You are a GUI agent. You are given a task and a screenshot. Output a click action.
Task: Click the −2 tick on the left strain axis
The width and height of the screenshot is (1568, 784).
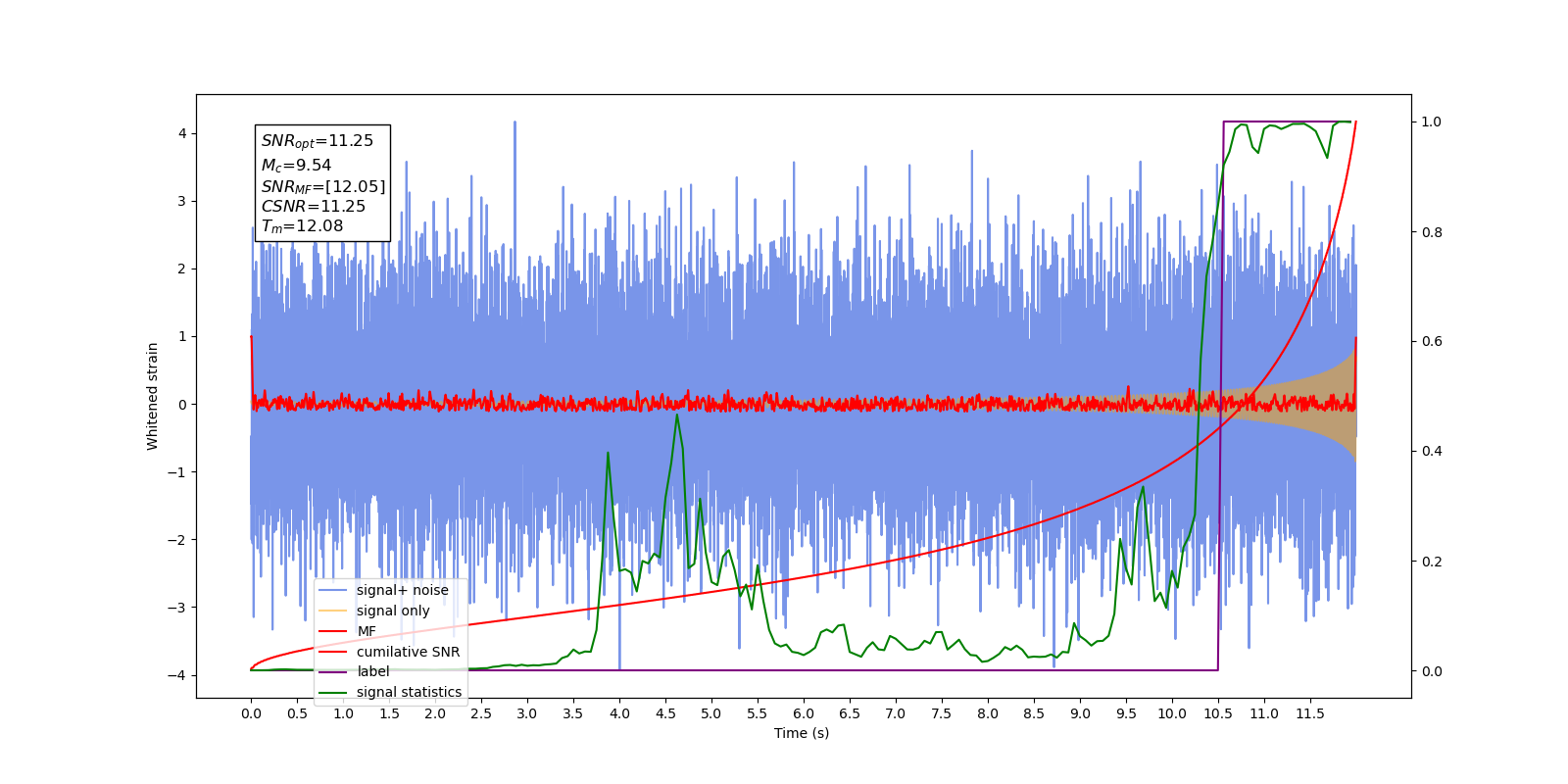(176, 540)
